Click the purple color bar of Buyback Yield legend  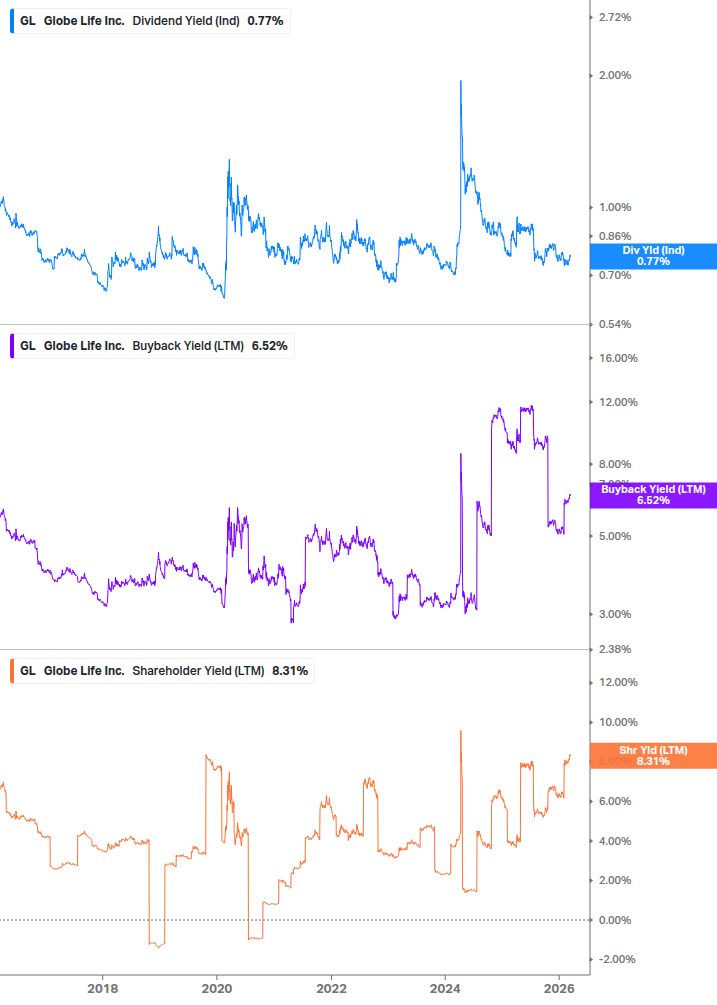pyautogui.click(x=12, y=346)
